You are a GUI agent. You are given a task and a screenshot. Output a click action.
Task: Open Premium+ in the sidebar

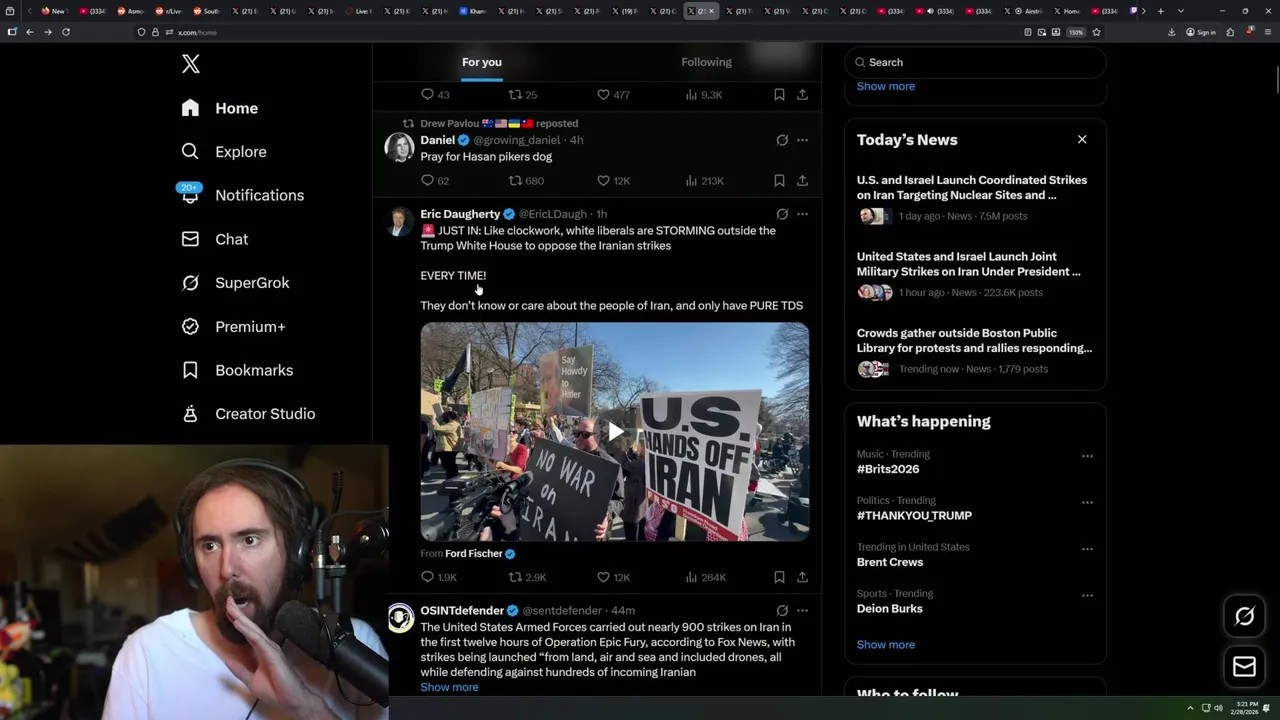tap(233, 326)
